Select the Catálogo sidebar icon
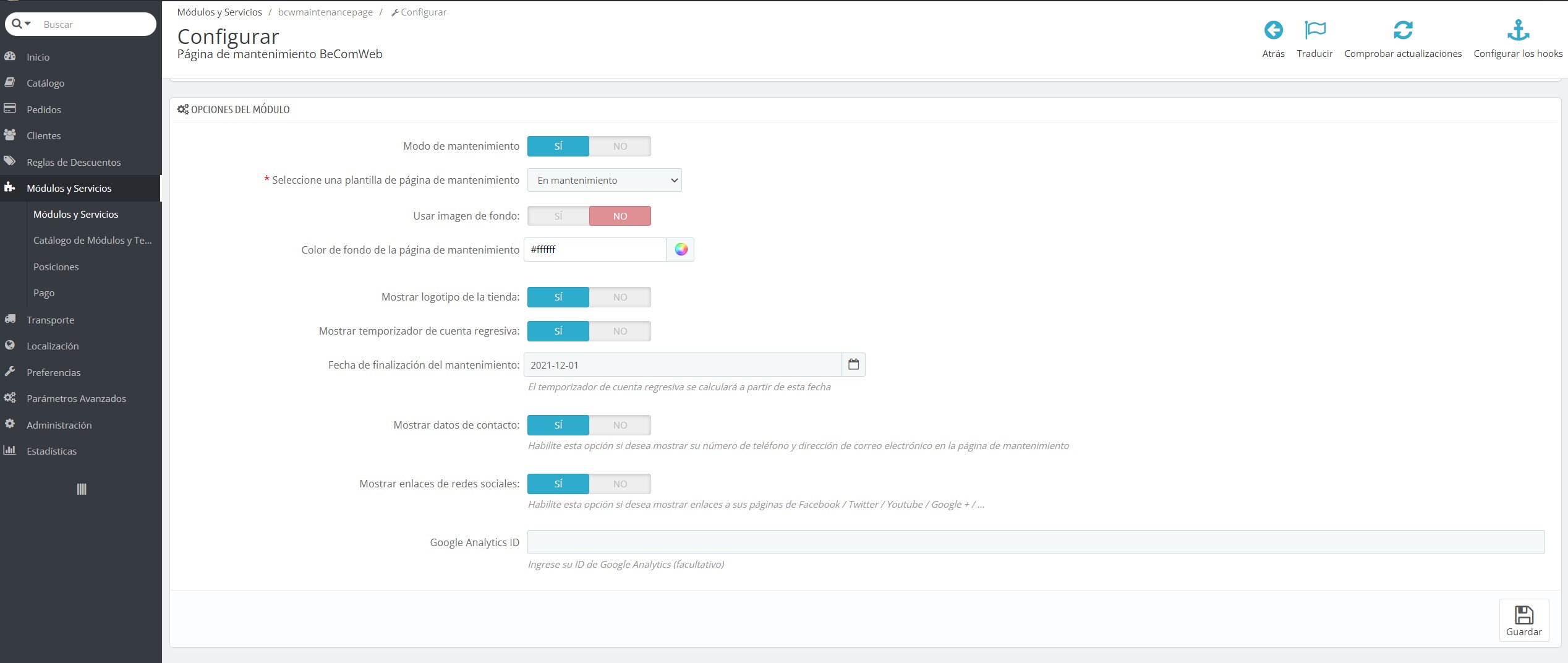 [11, 82]
